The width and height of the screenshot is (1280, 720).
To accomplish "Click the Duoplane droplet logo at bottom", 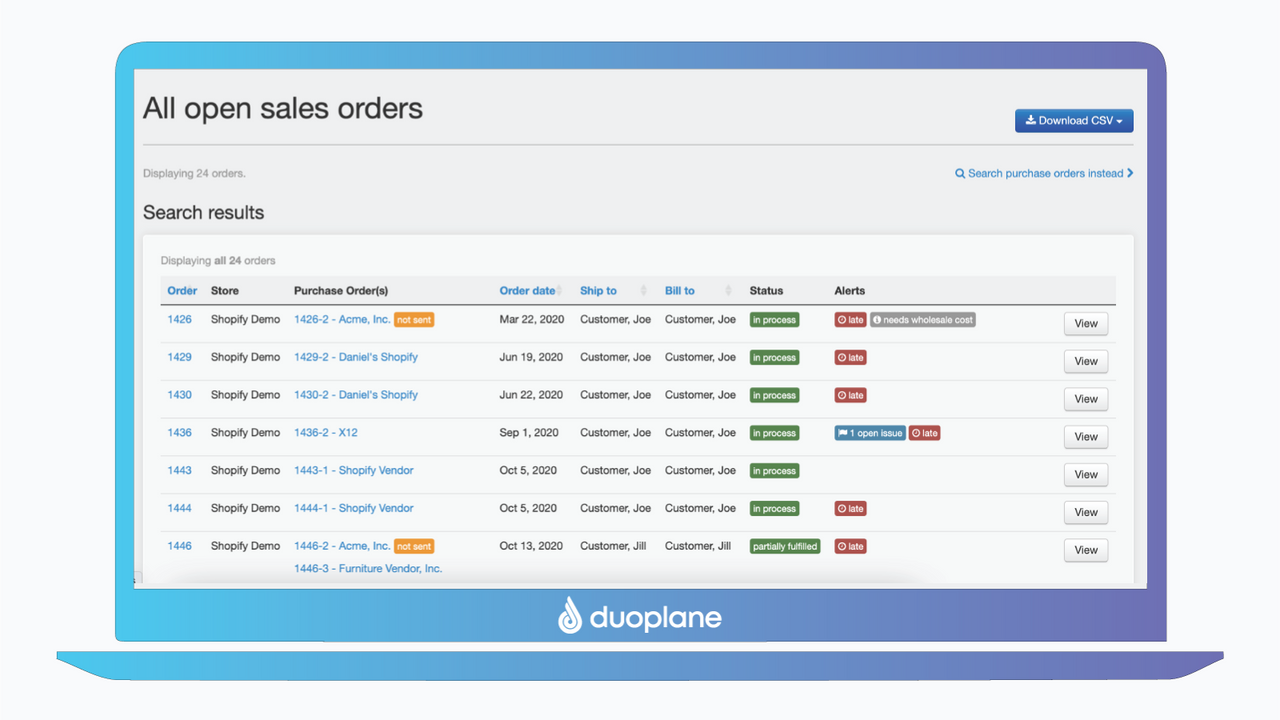I will (570, 616).
